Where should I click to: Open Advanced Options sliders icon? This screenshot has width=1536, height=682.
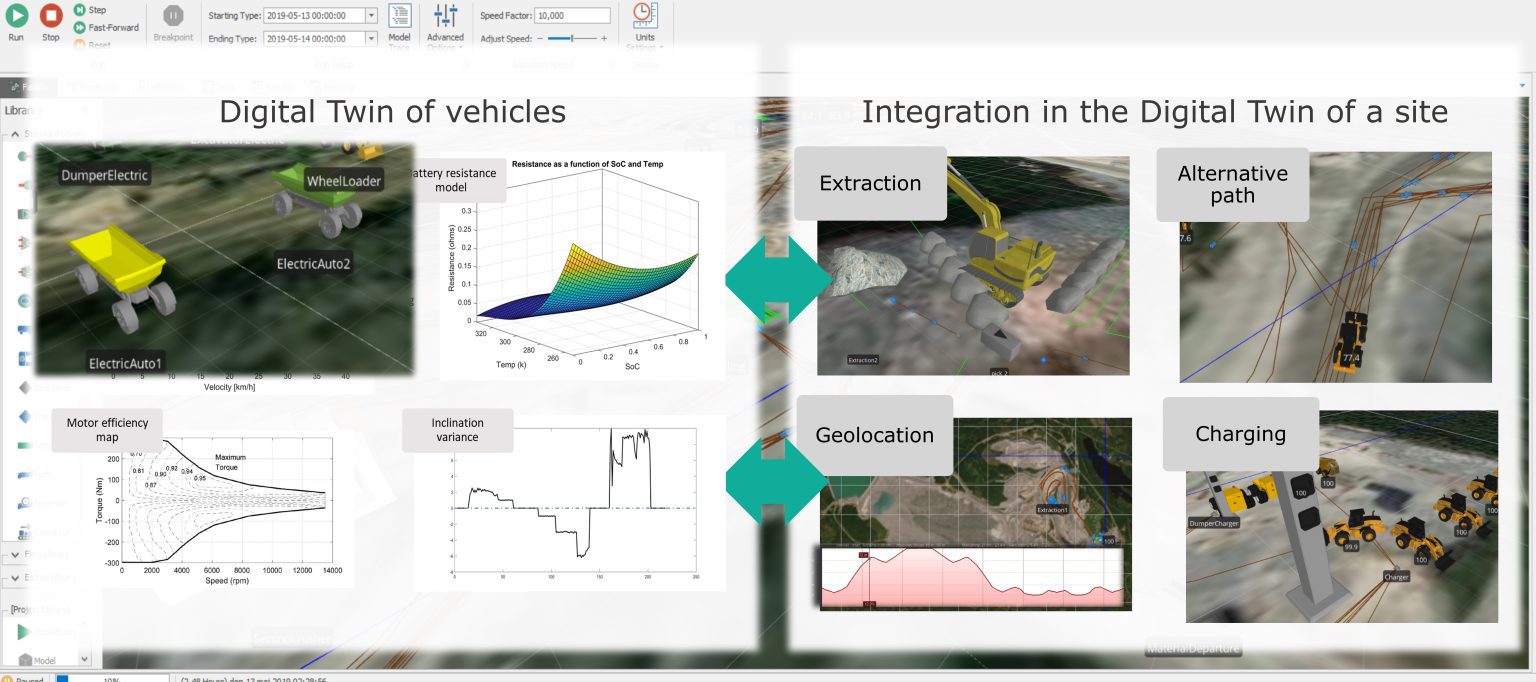(445, 16)
